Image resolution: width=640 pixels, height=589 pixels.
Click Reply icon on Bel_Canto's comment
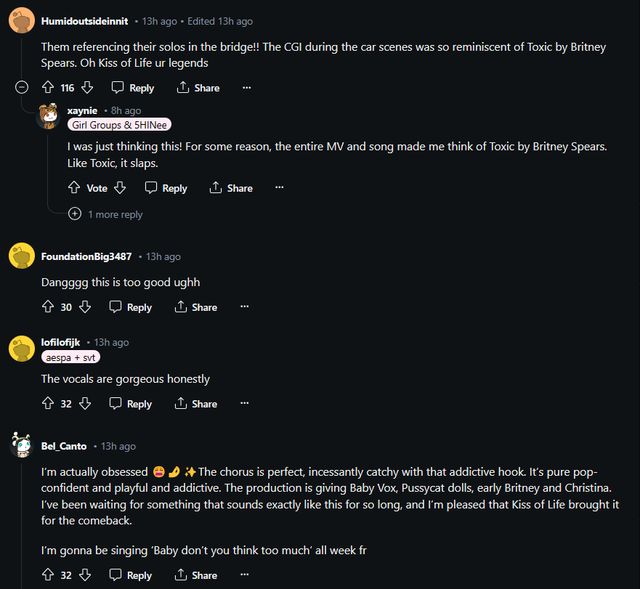click(x=115, y=575)
